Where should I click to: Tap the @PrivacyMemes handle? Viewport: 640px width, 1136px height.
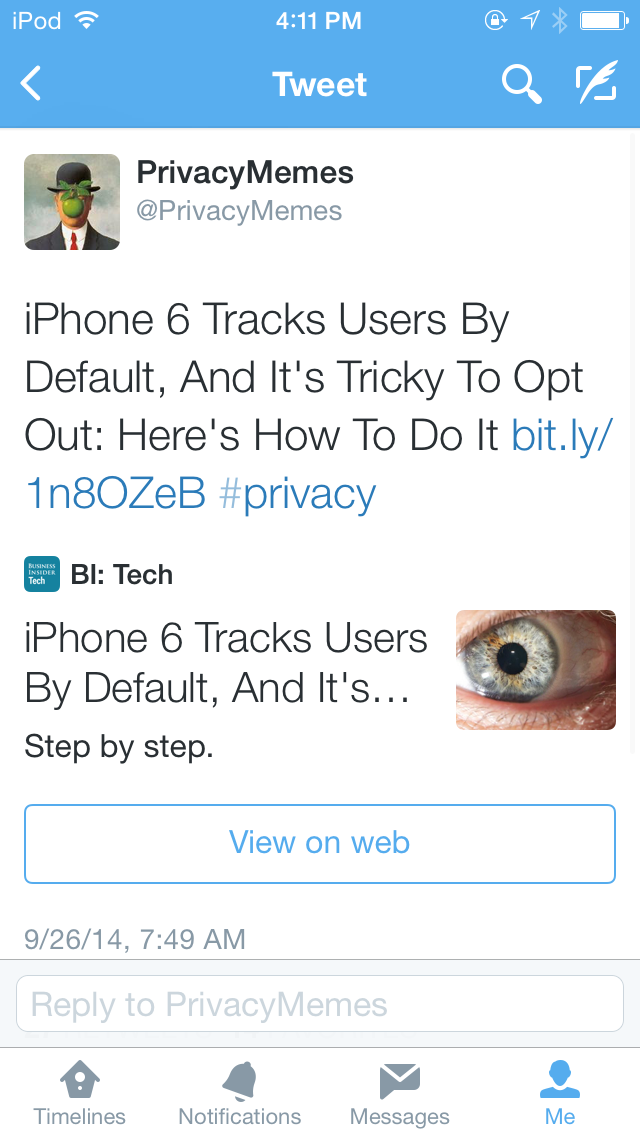tap(239, 211)
